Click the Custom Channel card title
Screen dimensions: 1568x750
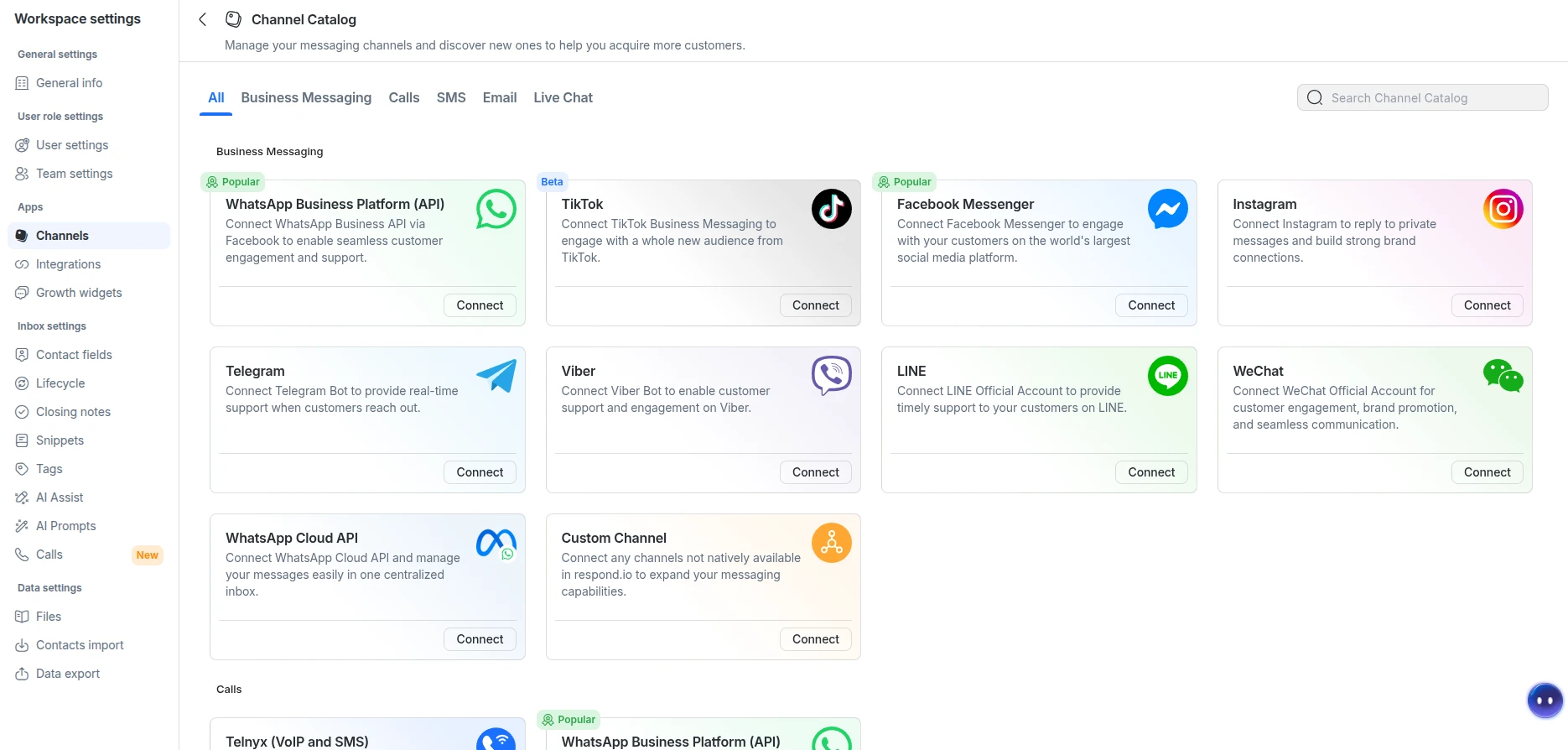614,538
